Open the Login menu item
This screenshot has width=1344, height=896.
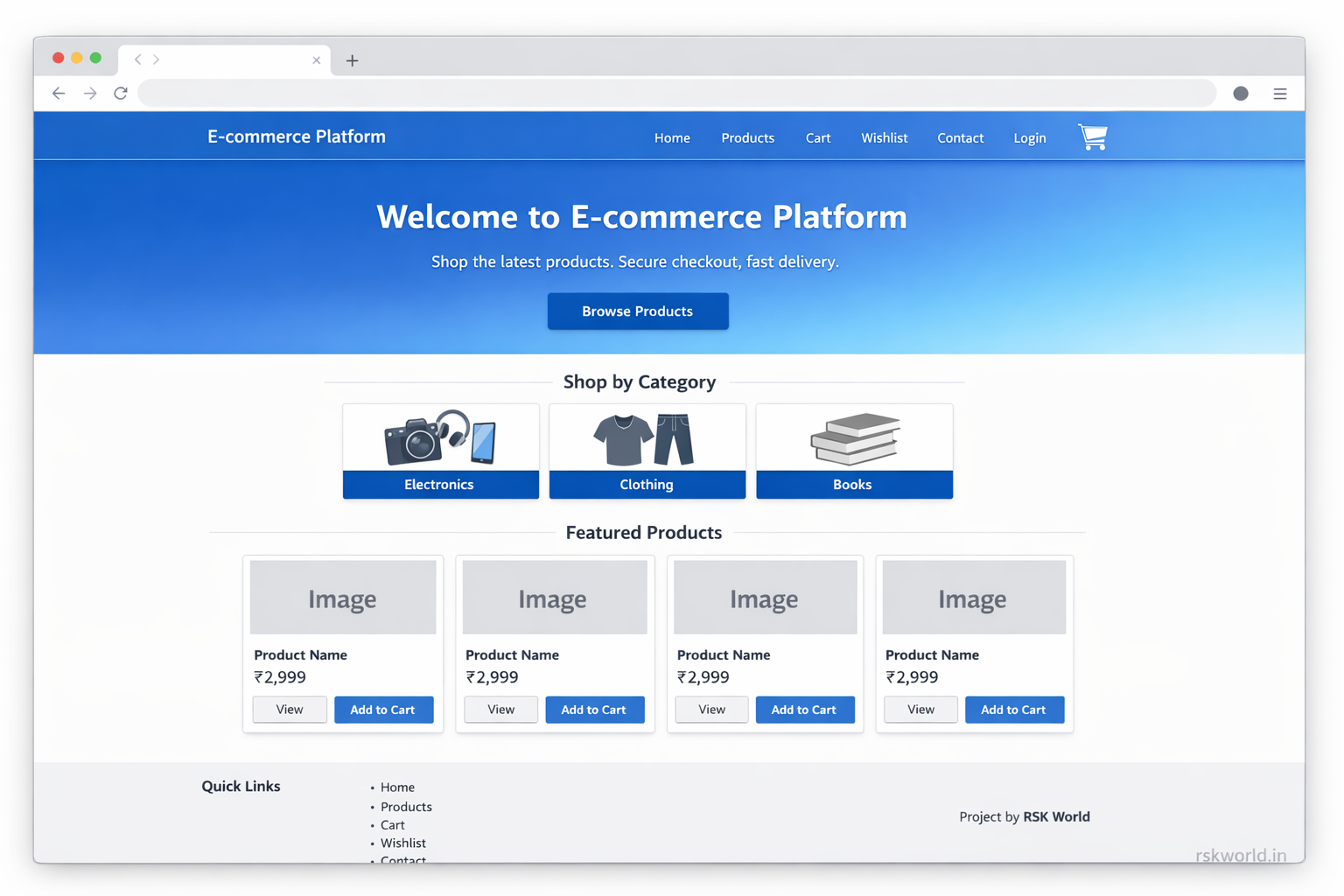[x=1029, y=137]
